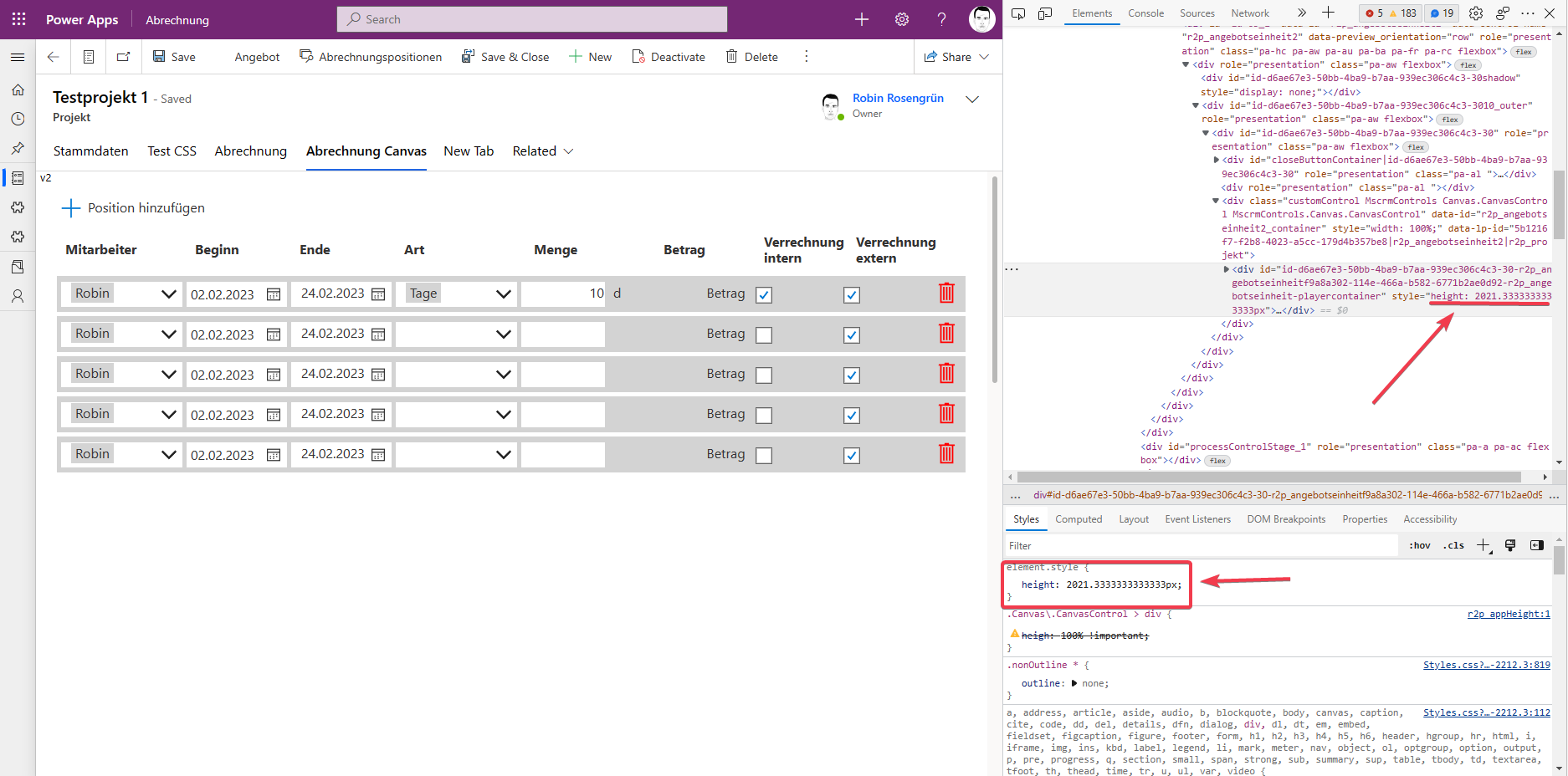Check Verrechnung intern in the third row
Image resolution: width=1568 pixels, height=776 pixels.
click(764, 375)
